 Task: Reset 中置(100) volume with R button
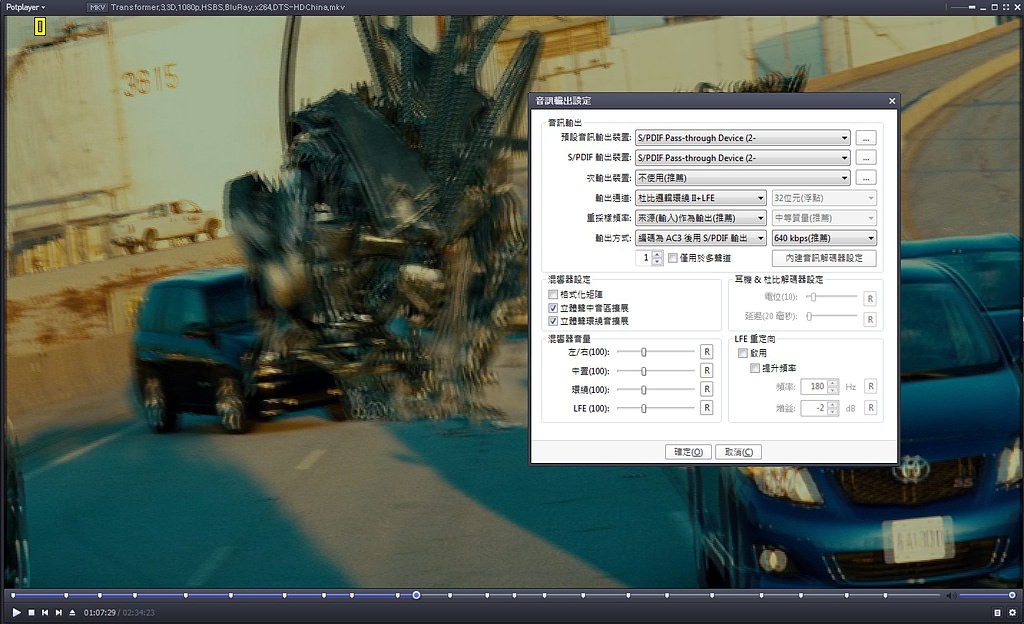707,371
